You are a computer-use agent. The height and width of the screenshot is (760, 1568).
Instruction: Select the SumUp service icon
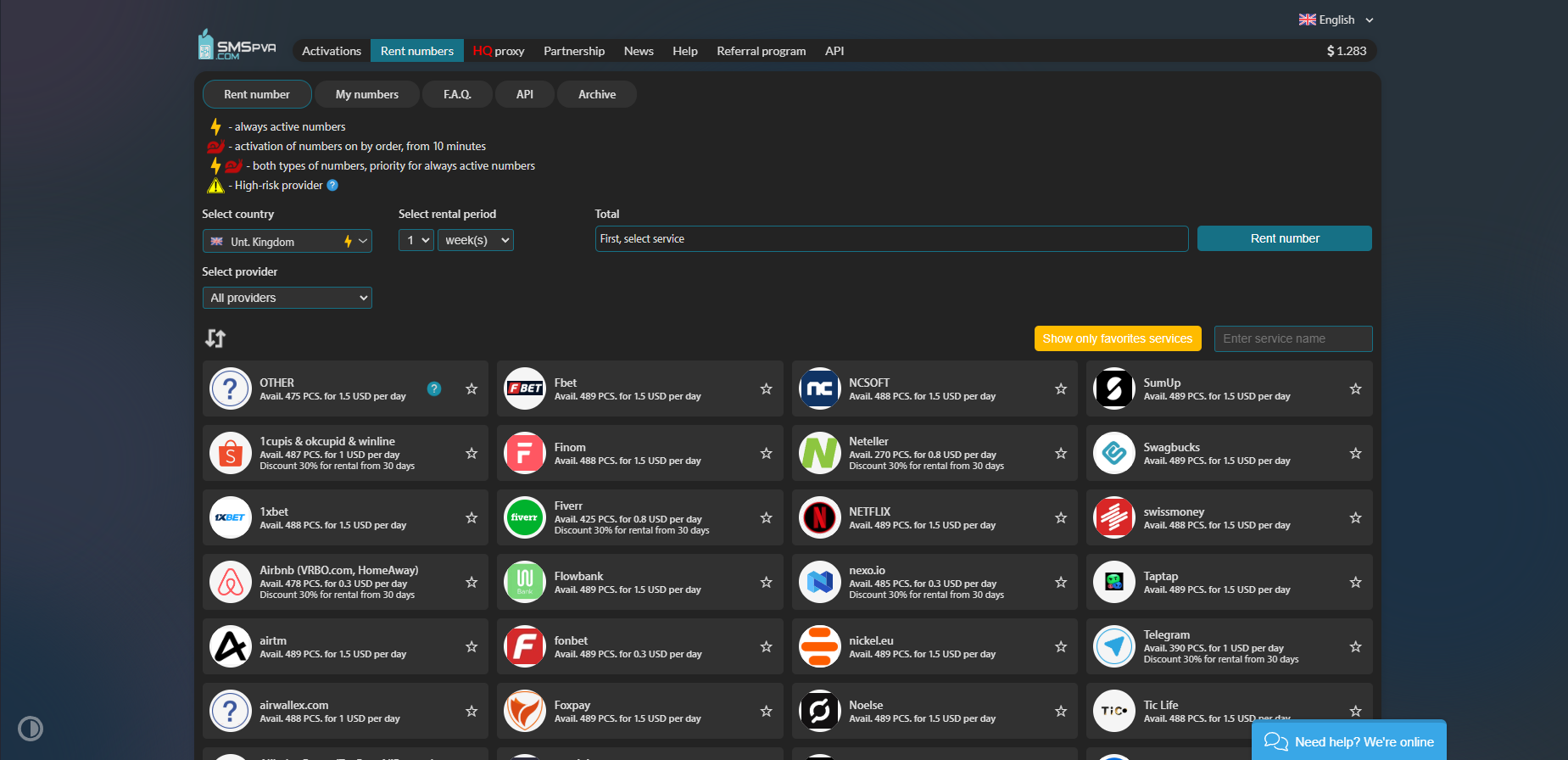pyautogui.click(x=1114, y=388)
